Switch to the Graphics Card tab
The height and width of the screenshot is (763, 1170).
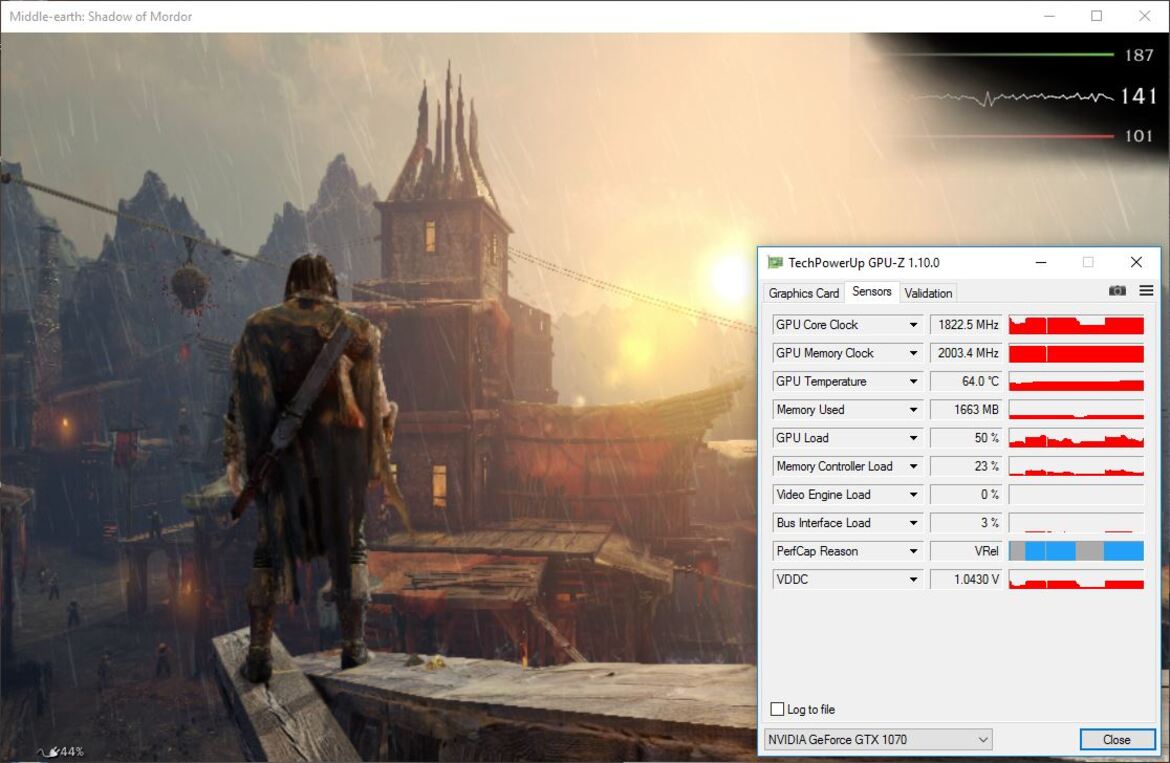click(804, 293)
